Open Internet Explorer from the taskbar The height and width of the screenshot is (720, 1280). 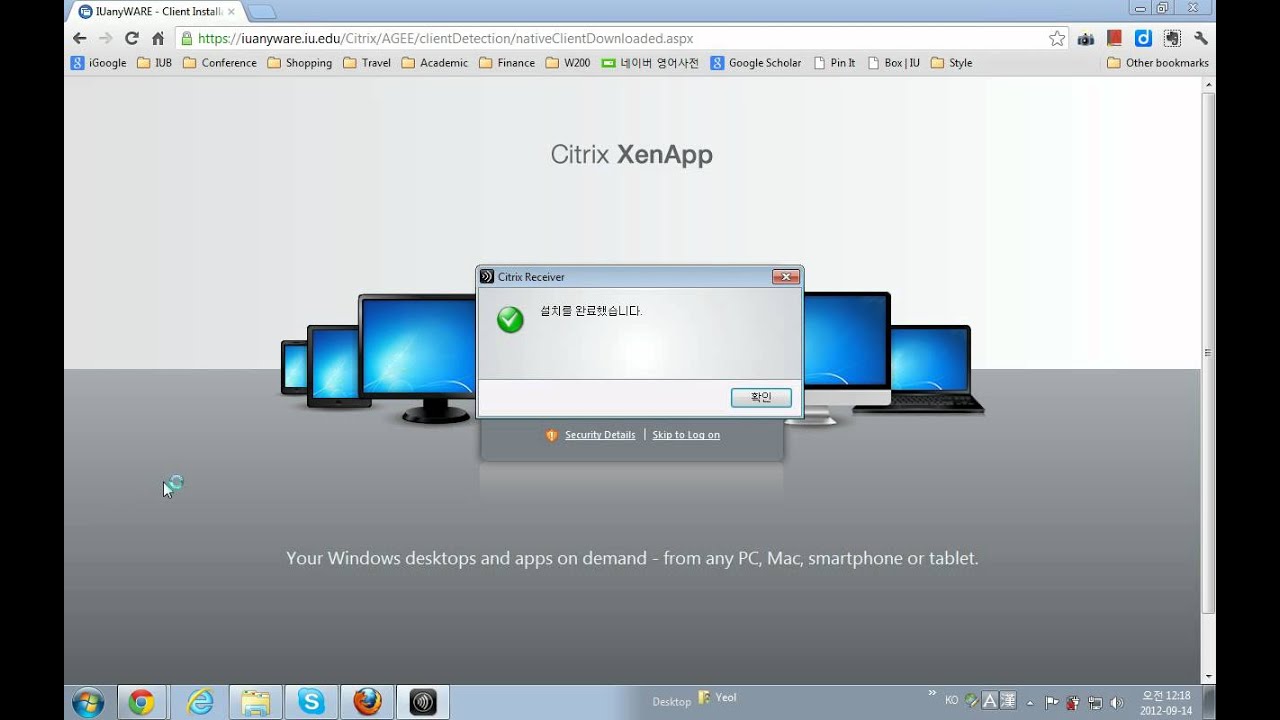[x=201, y=702]
